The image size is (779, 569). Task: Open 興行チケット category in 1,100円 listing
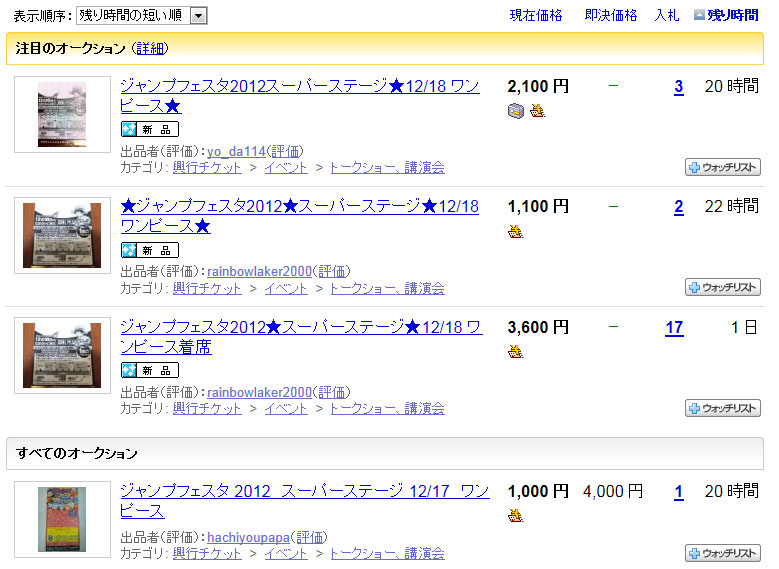point(207,288)
